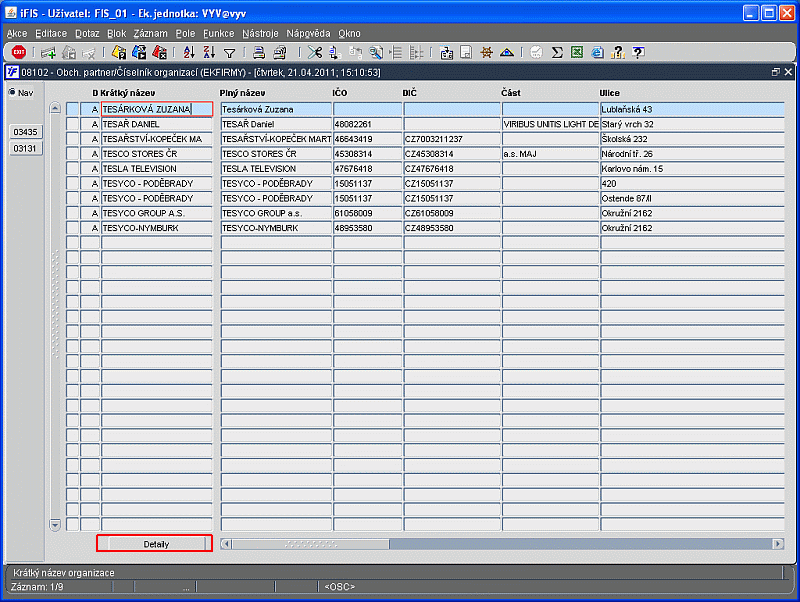Click the TESÁRKOVÁ ZUZANA short name field

click(x=157, y=109)
